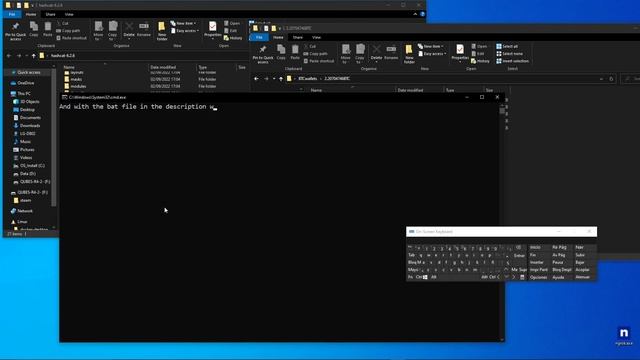
Task: Click Inicio key on On-Screen Keyboard
Action: point(535,247)
